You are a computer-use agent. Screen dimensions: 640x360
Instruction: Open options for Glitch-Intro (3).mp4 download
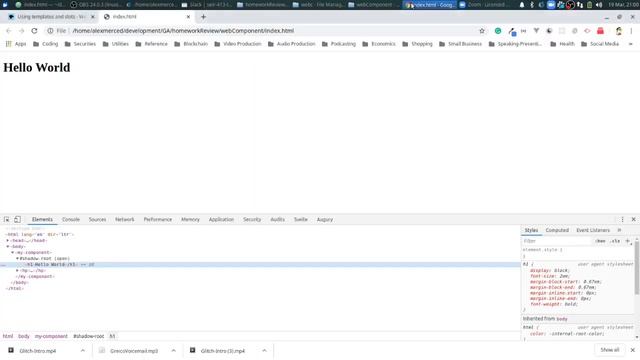coord(264,351)
